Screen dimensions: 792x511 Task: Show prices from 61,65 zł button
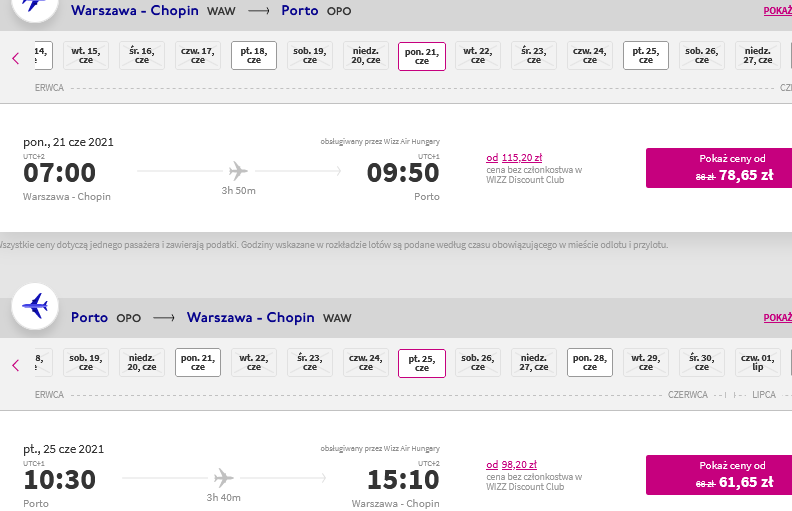719,475
